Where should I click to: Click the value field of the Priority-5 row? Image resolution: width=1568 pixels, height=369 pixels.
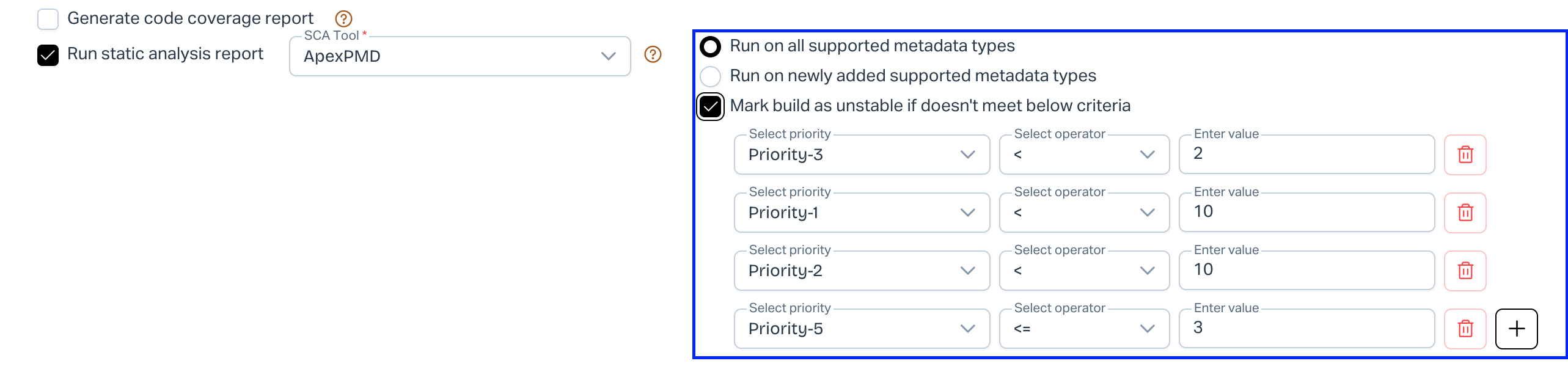tap(1306, 329)
